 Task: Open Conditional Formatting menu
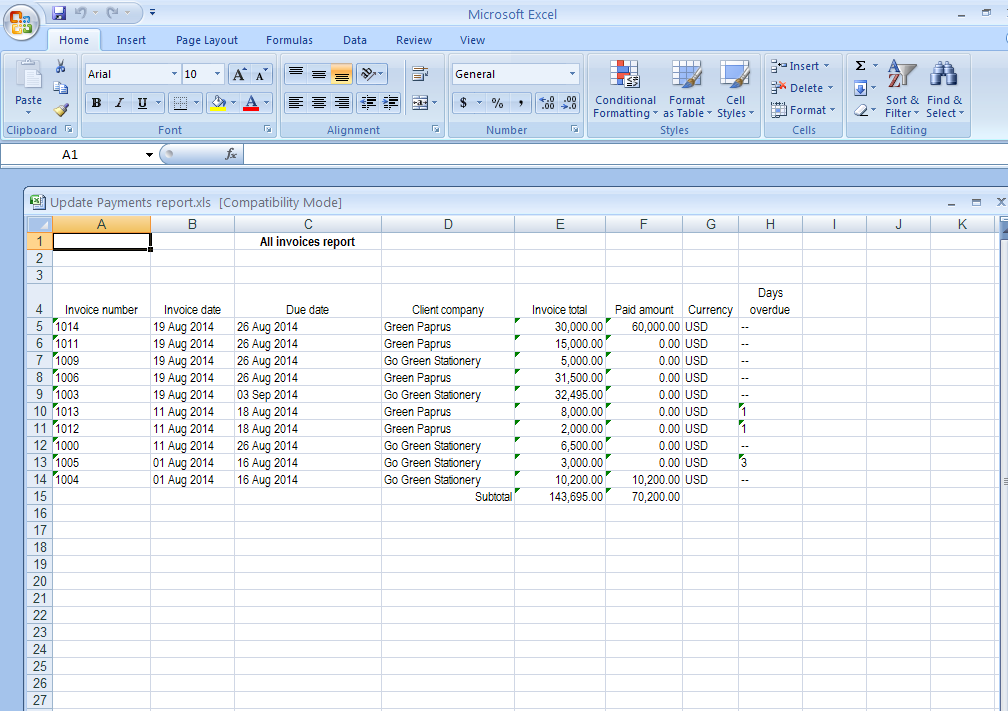625,89
